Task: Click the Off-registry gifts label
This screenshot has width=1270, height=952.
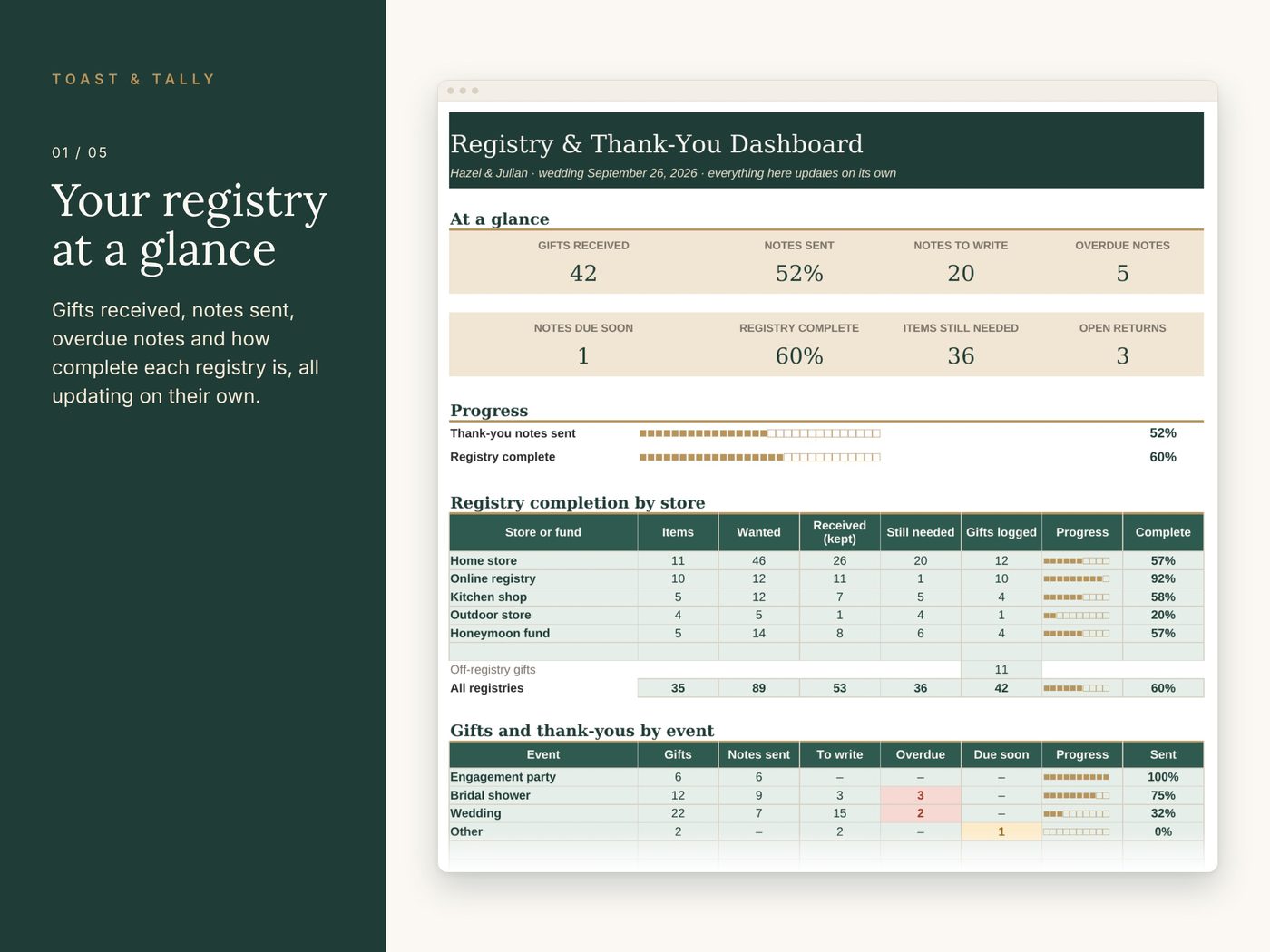Action: (493, 670)
